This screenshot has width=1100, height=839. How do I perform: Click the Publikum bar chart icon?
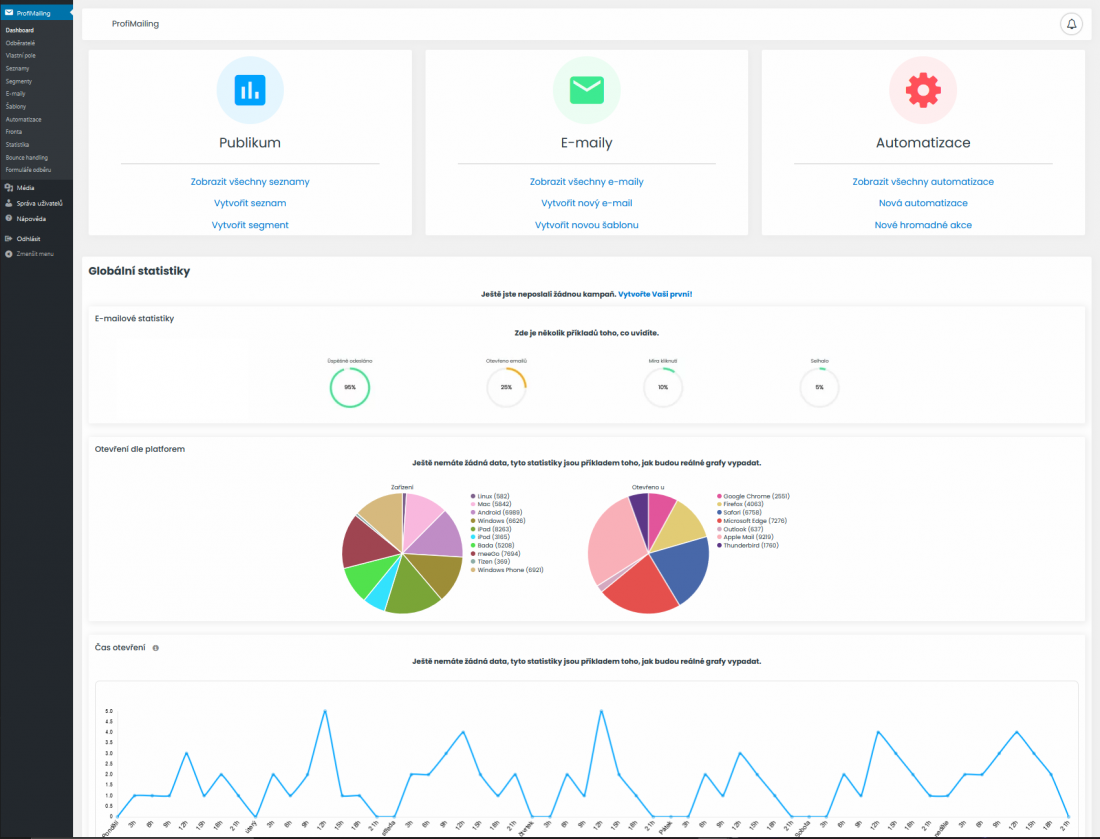(250, 90)
